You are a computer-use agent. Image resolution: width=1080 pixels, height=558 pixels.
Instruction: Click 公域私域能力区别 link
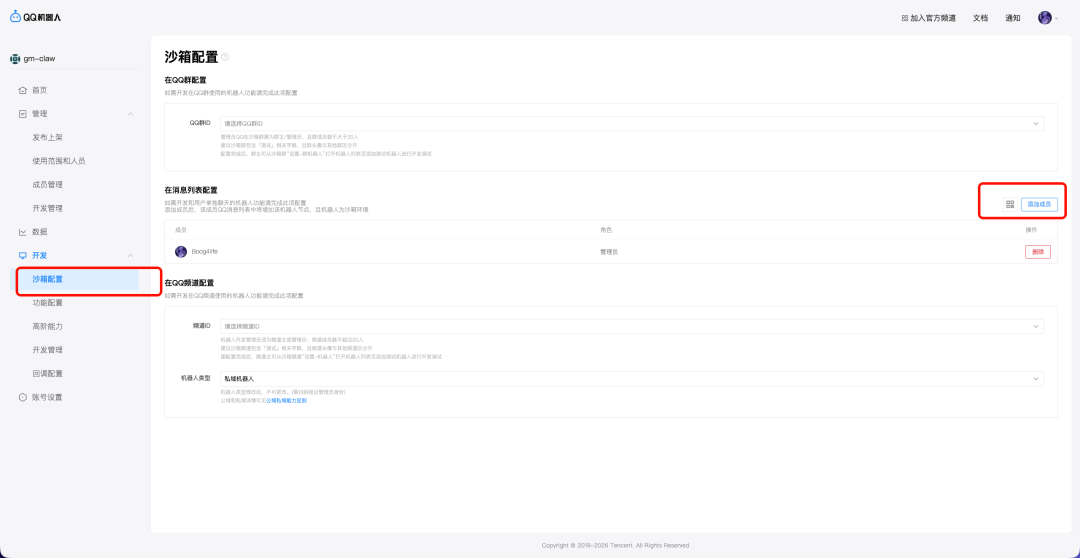[287, 400]
